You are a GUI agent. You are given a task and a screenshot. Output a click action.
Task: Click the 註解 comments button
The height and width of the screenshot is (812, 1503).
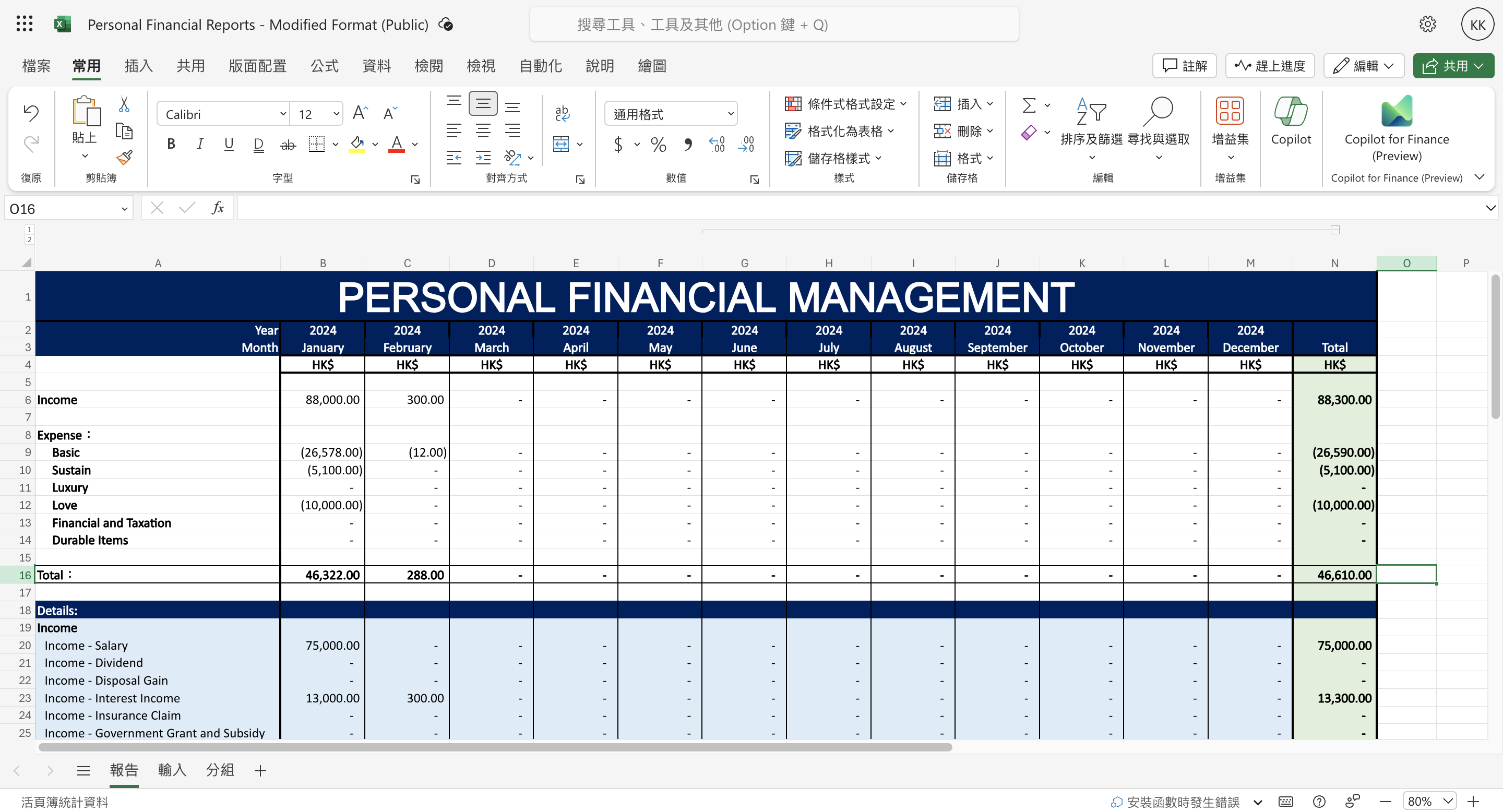point(1184,66)
